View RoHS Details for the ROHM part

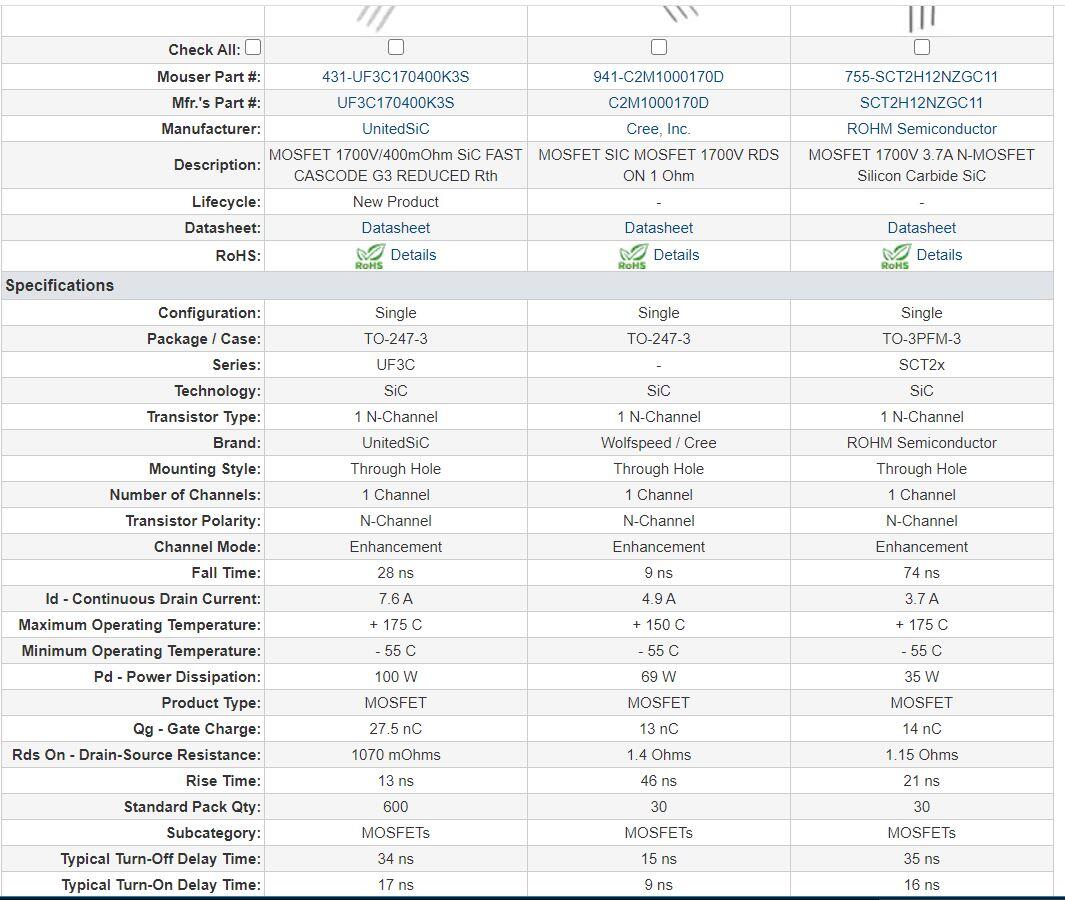939,255
